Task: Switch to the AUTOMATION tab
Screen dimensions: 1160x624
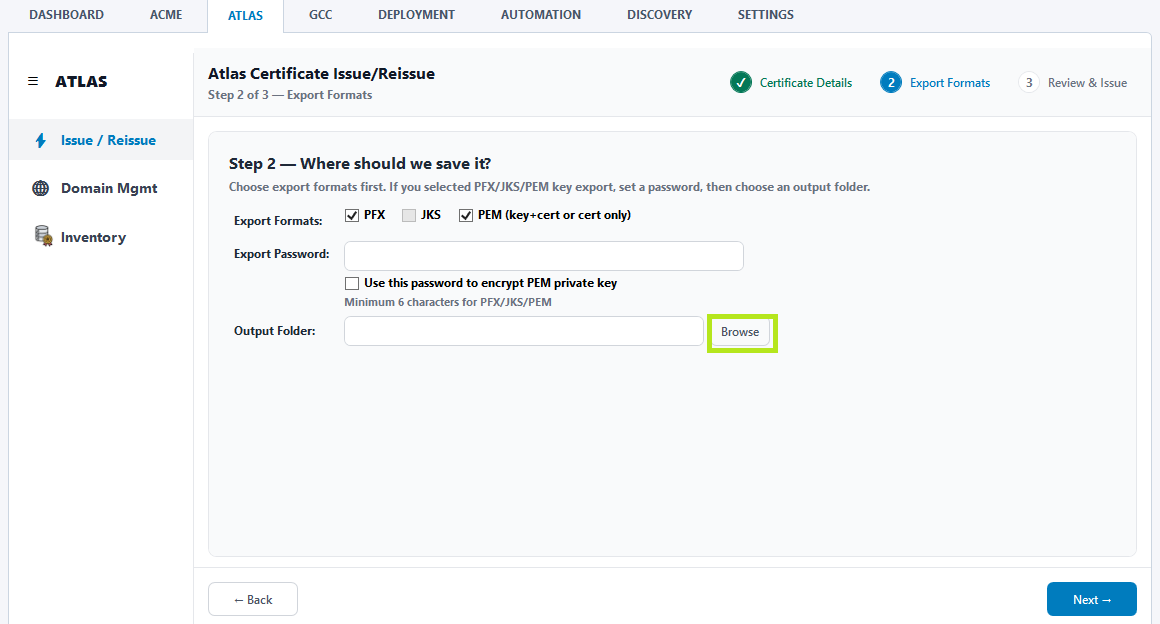Action: 541,15
